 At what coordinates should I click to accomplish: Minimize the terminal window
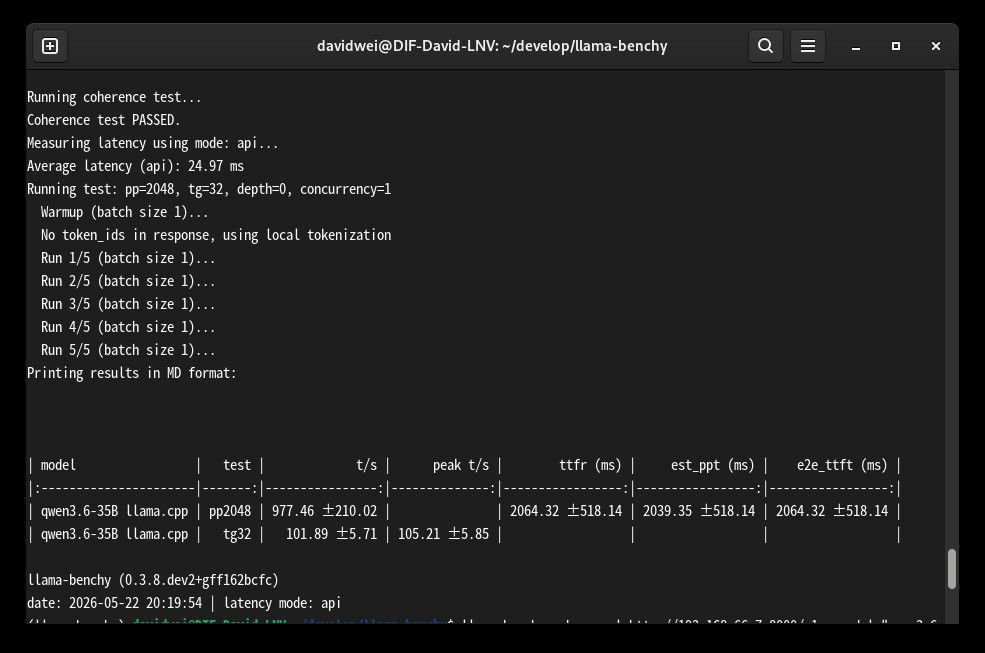[856, 46]
